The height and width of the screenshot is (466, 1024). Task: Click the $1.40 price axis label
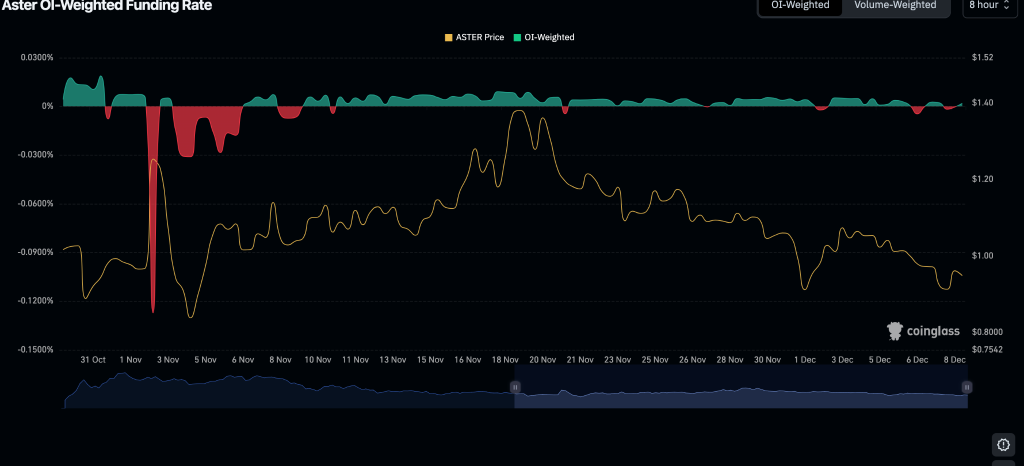[x=984, y=103]
